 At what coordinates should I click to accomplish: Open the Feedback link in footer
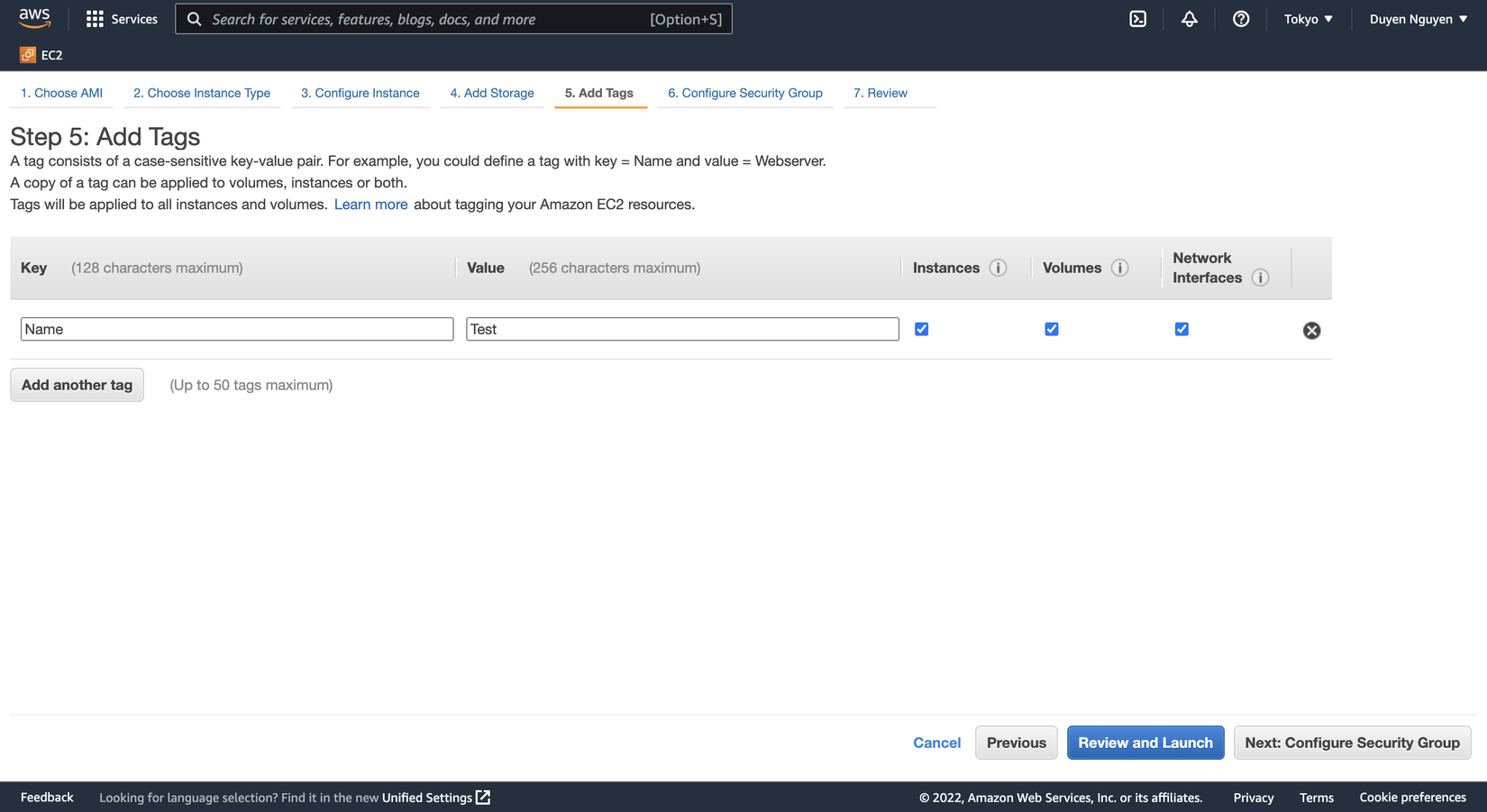(47, 798)
